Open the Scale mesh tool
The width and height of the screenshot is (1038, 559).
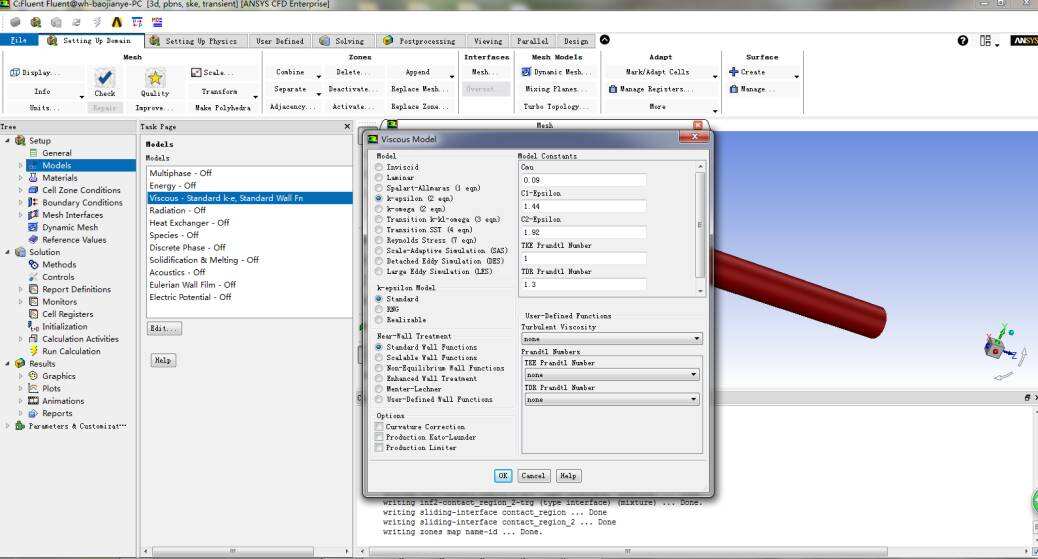tap(212, 72)
